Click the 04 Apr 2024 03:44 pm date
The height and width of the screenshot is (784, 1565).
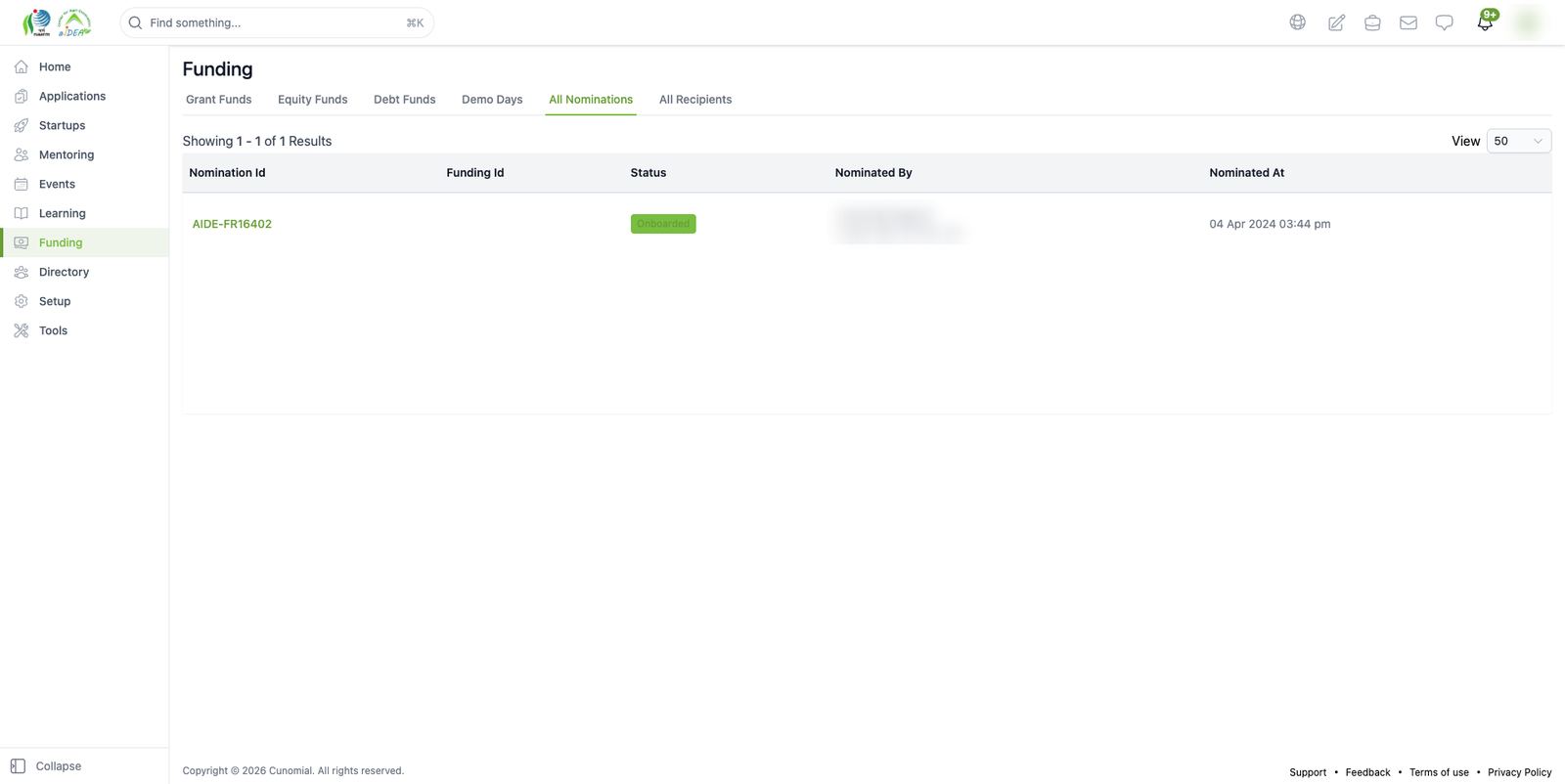(1270, 224)
